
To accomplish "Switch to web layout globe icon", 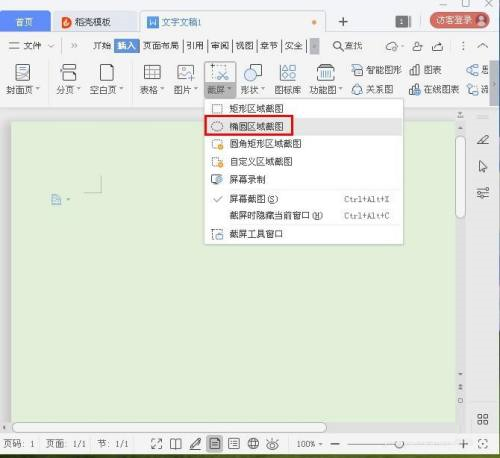I will click(x=253, y=443).
